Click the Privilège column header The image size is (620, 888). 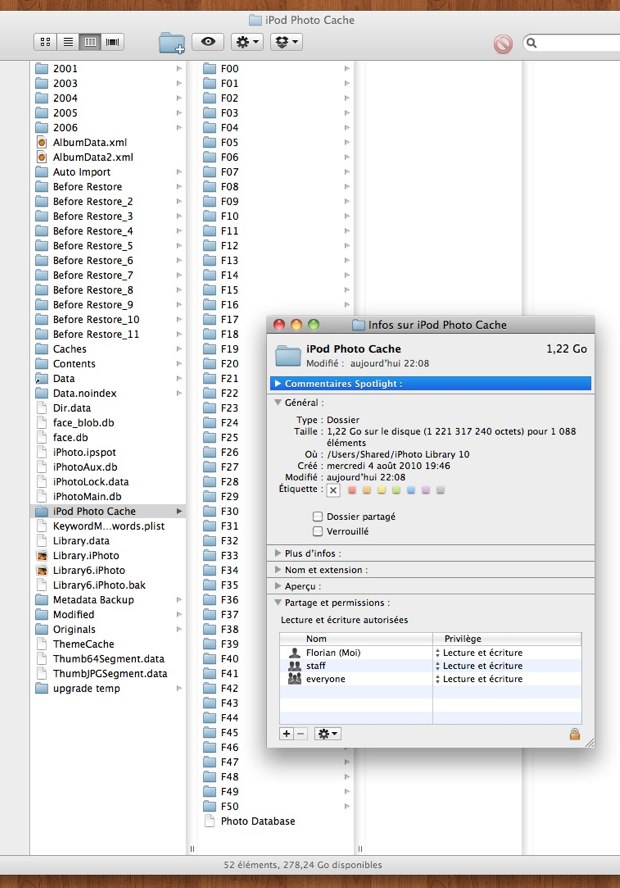click(x=507, y=639)
